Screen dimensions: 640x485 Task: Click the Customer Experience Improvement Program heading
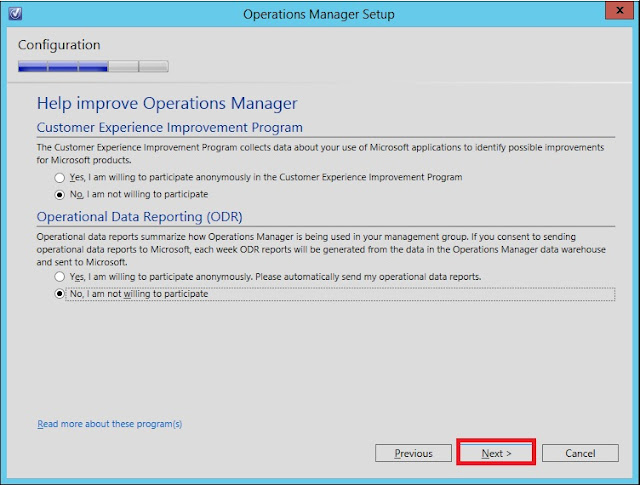169,127
